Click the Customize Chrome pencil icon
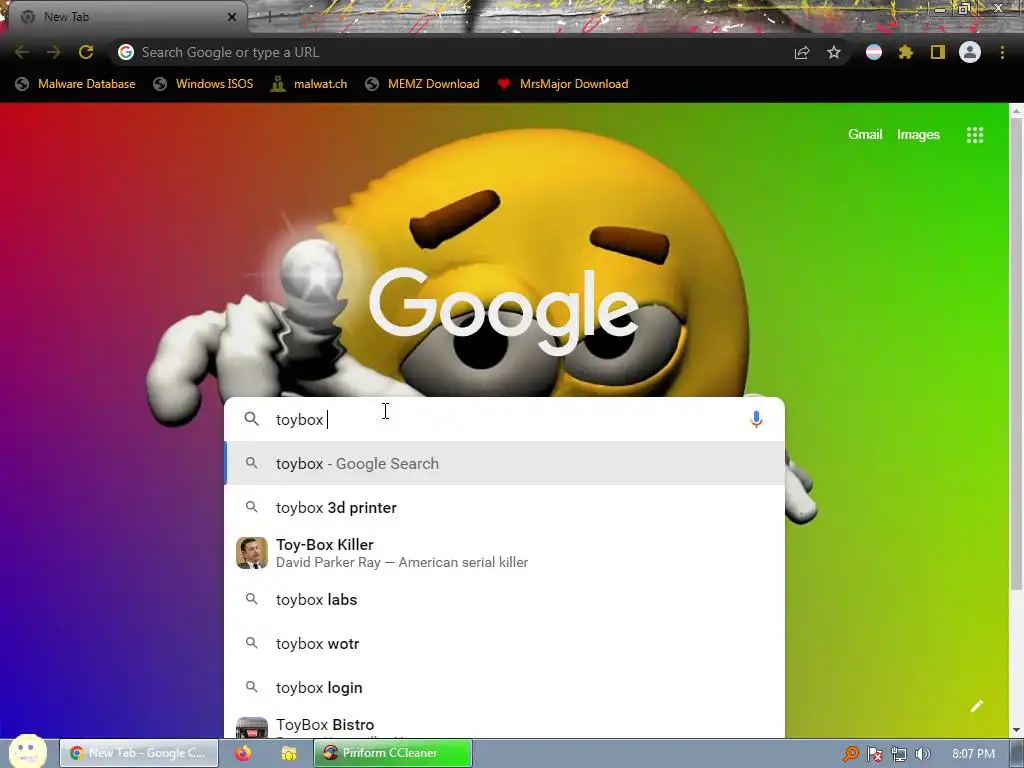The width and height of the screenshot is (1024, 768). point(977,706)
